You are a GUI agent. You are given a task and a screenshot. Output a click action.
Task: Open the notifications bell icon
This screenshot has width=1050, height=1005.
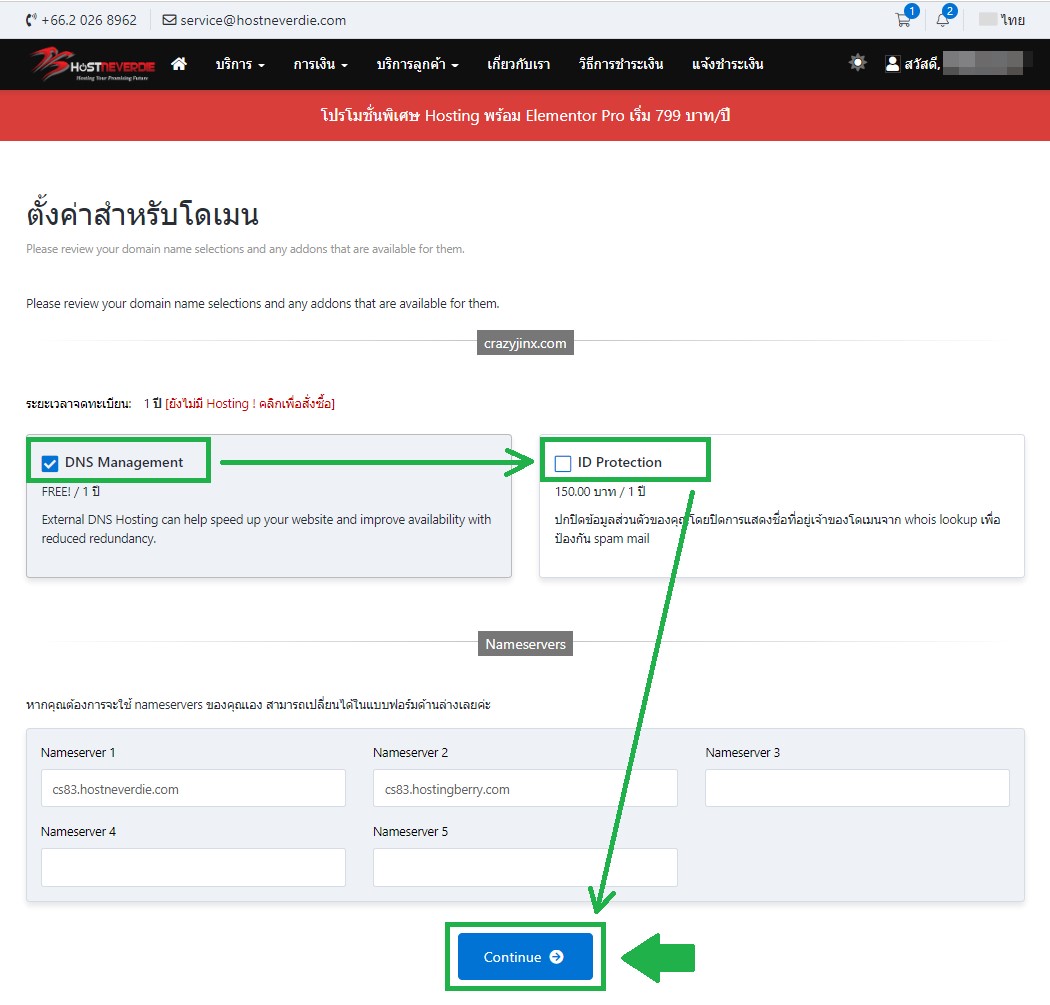942,20
